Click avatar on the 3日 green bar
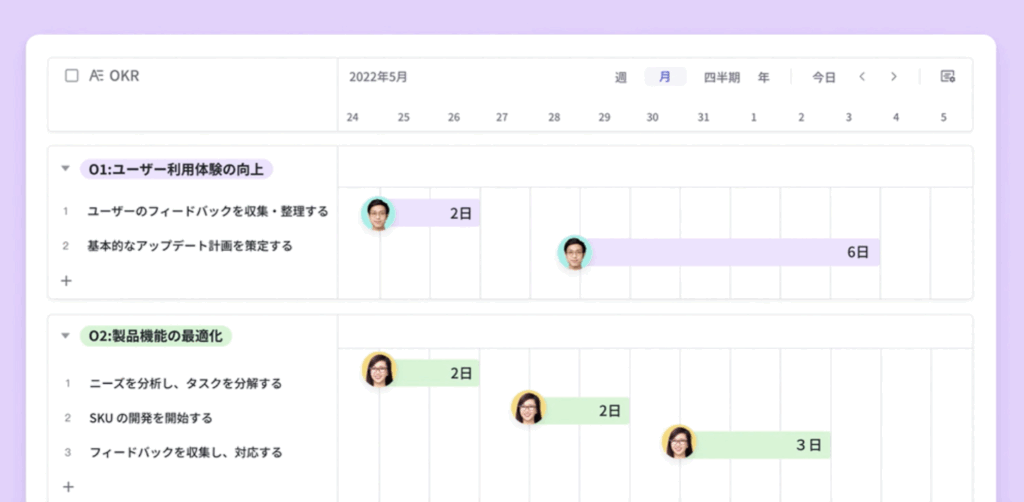This screenshot has height=502, width=1024. tap(679, 443)
